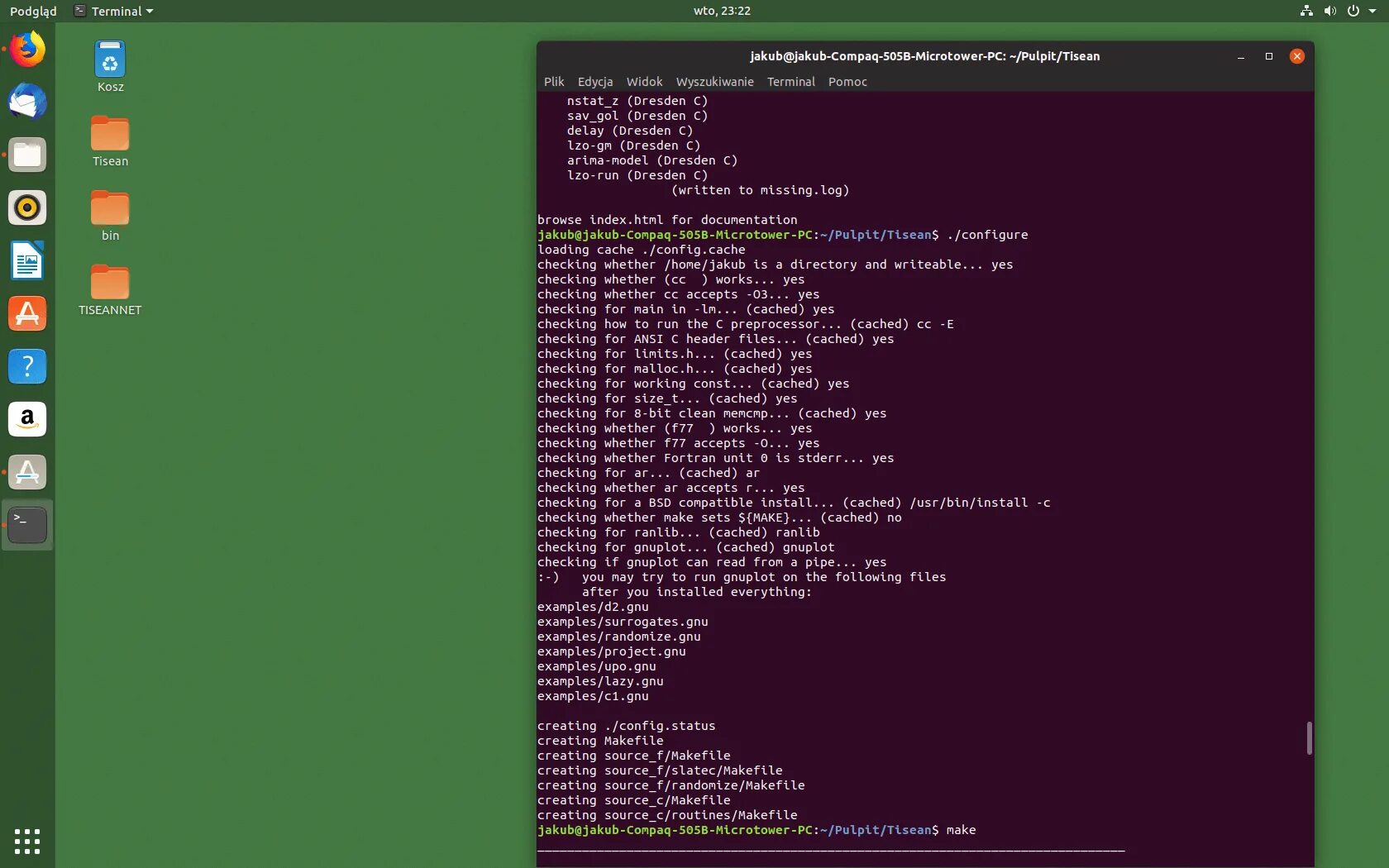Click 'checking whether Fortran unit 0 is stderr' line
1389x868 pixels.
click(x=716, y=458)
